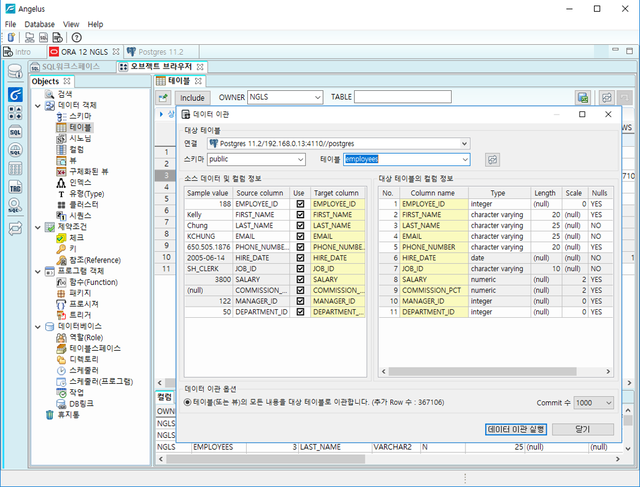Open the View menu
This screenshot has width=640, height=487.
click(71, 24)
